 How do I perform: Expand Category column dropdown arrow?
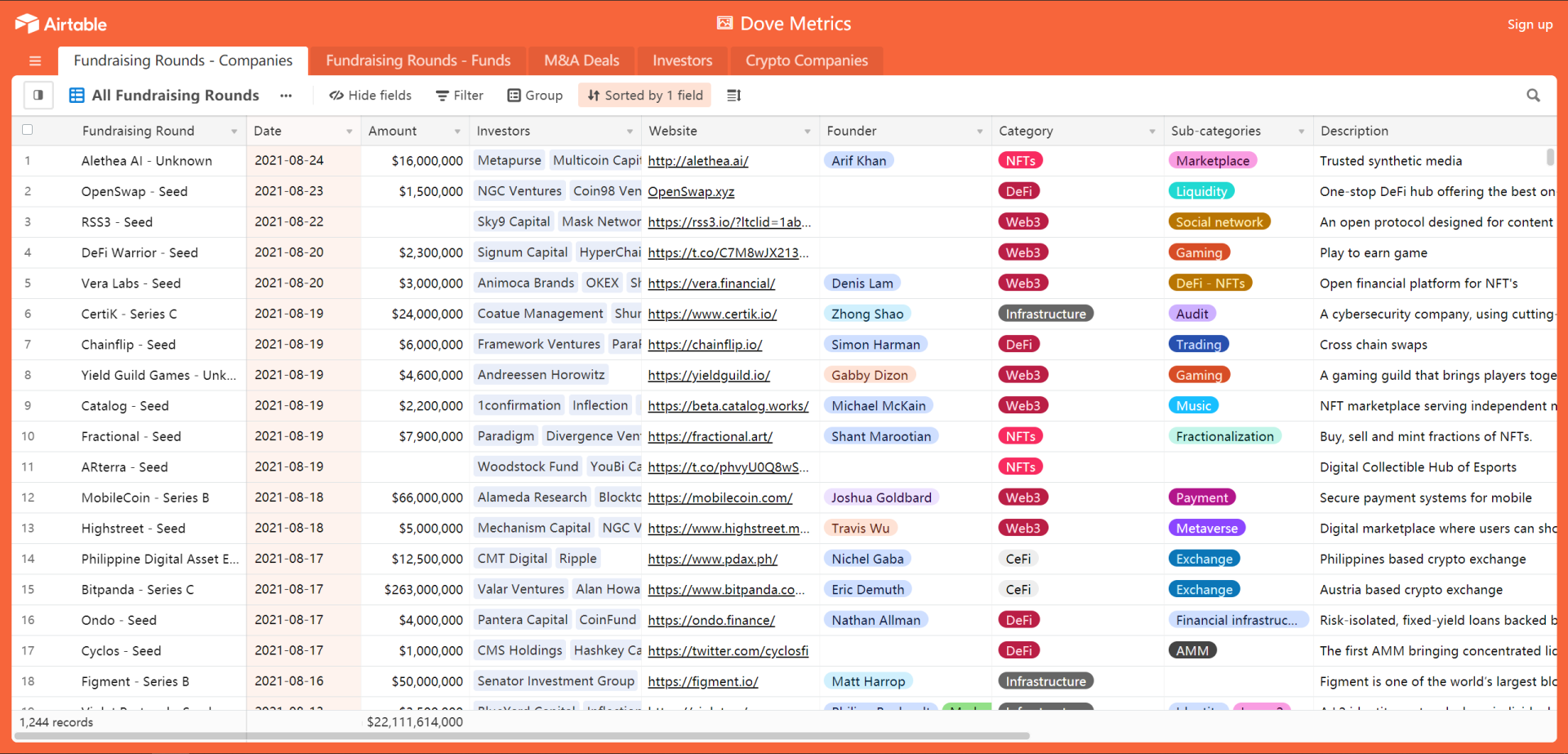(1152, 132)
